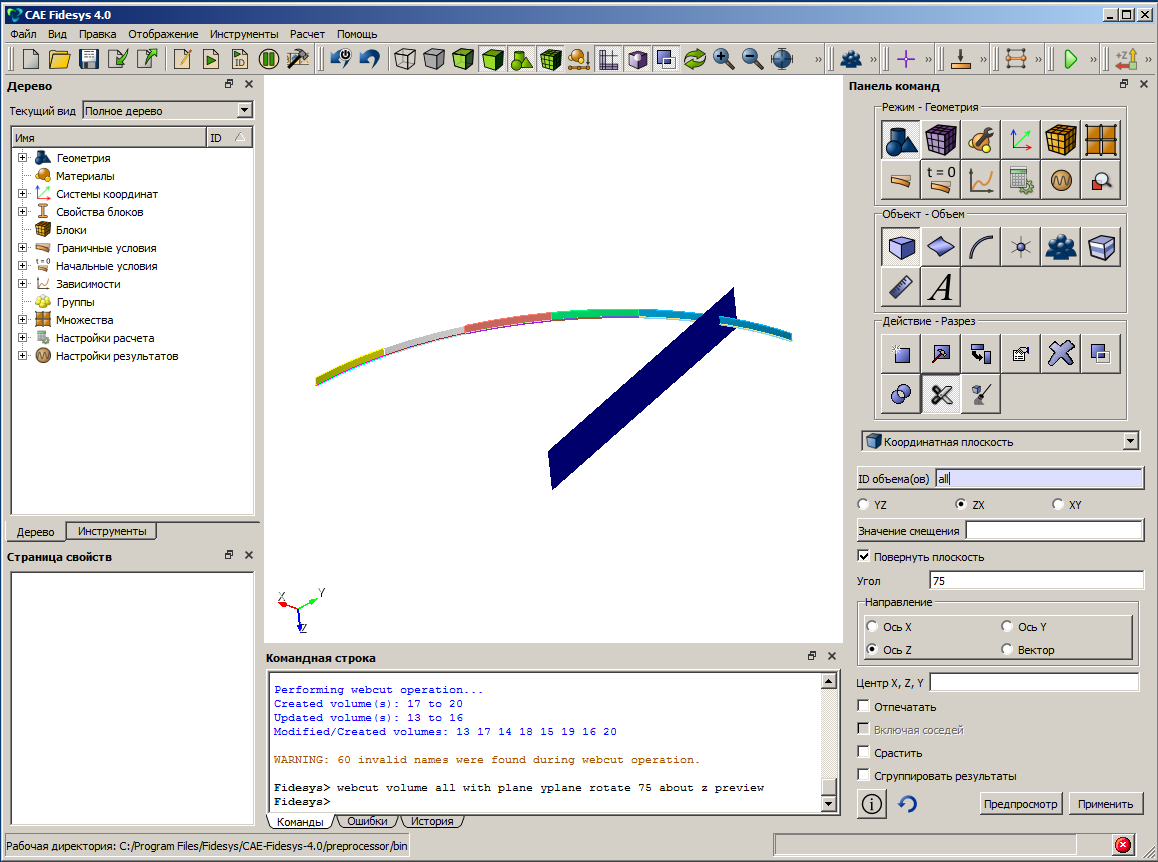Expand the Зависимости tree node
Screen dimensions: 1158x862
click(22, 284)
